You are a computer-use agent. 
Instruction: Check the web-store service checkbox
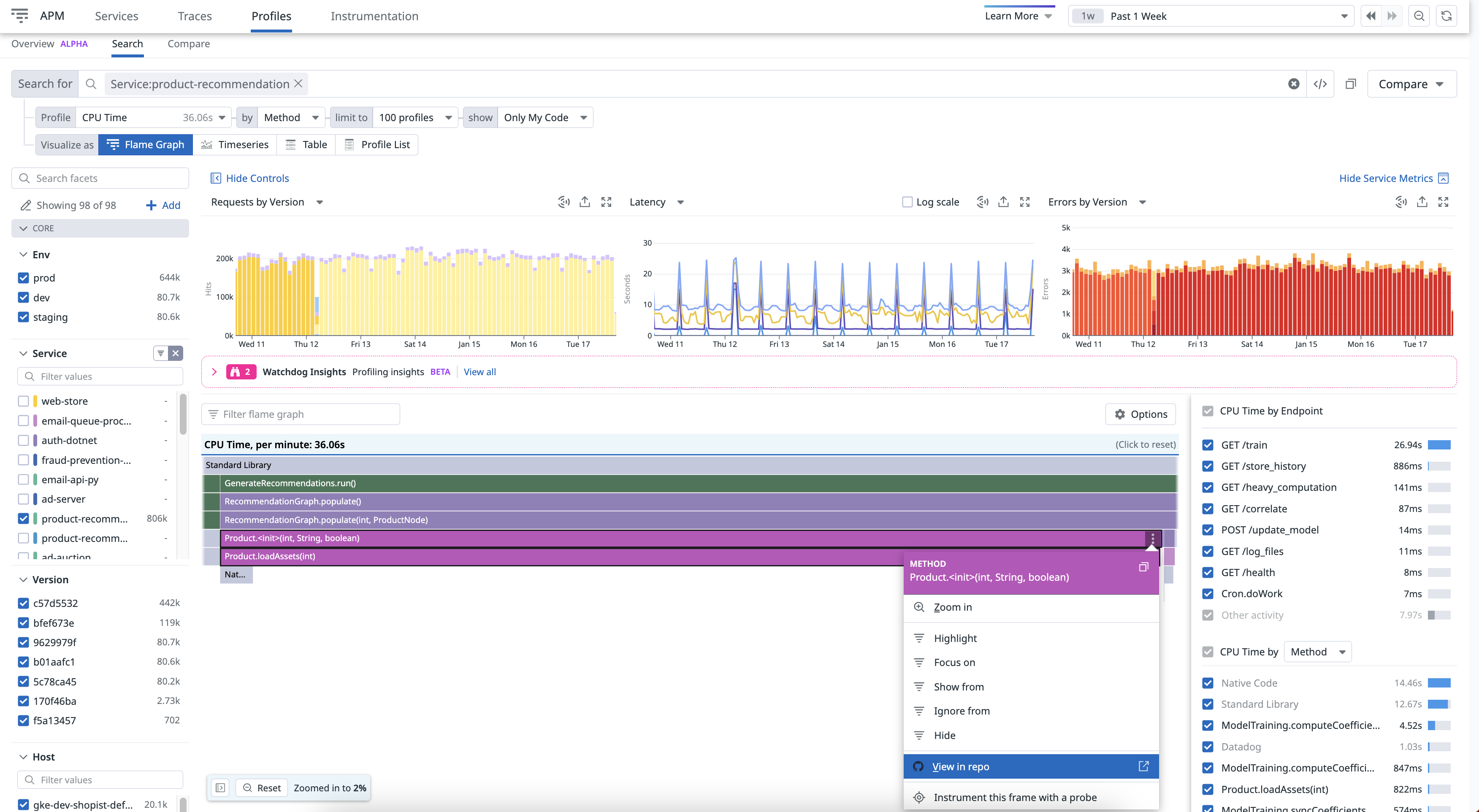(24, 401)
